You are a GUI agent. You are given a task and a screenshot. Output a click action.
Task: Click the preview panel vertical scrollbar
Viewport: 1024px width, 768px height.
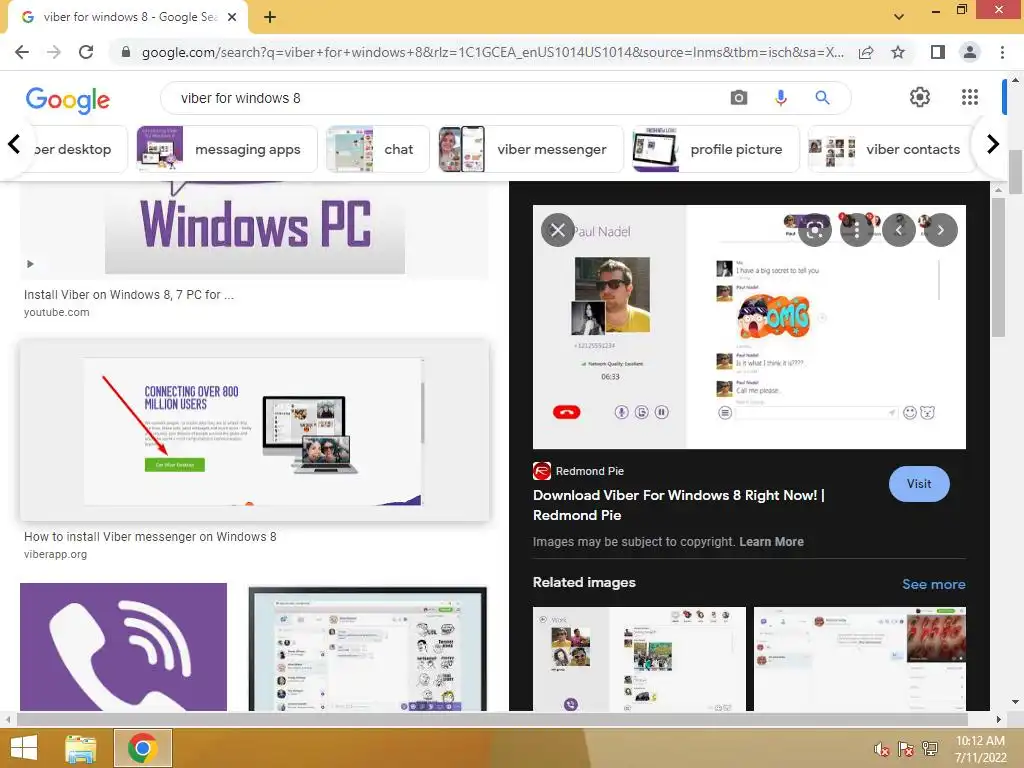[x=998, y=266]
